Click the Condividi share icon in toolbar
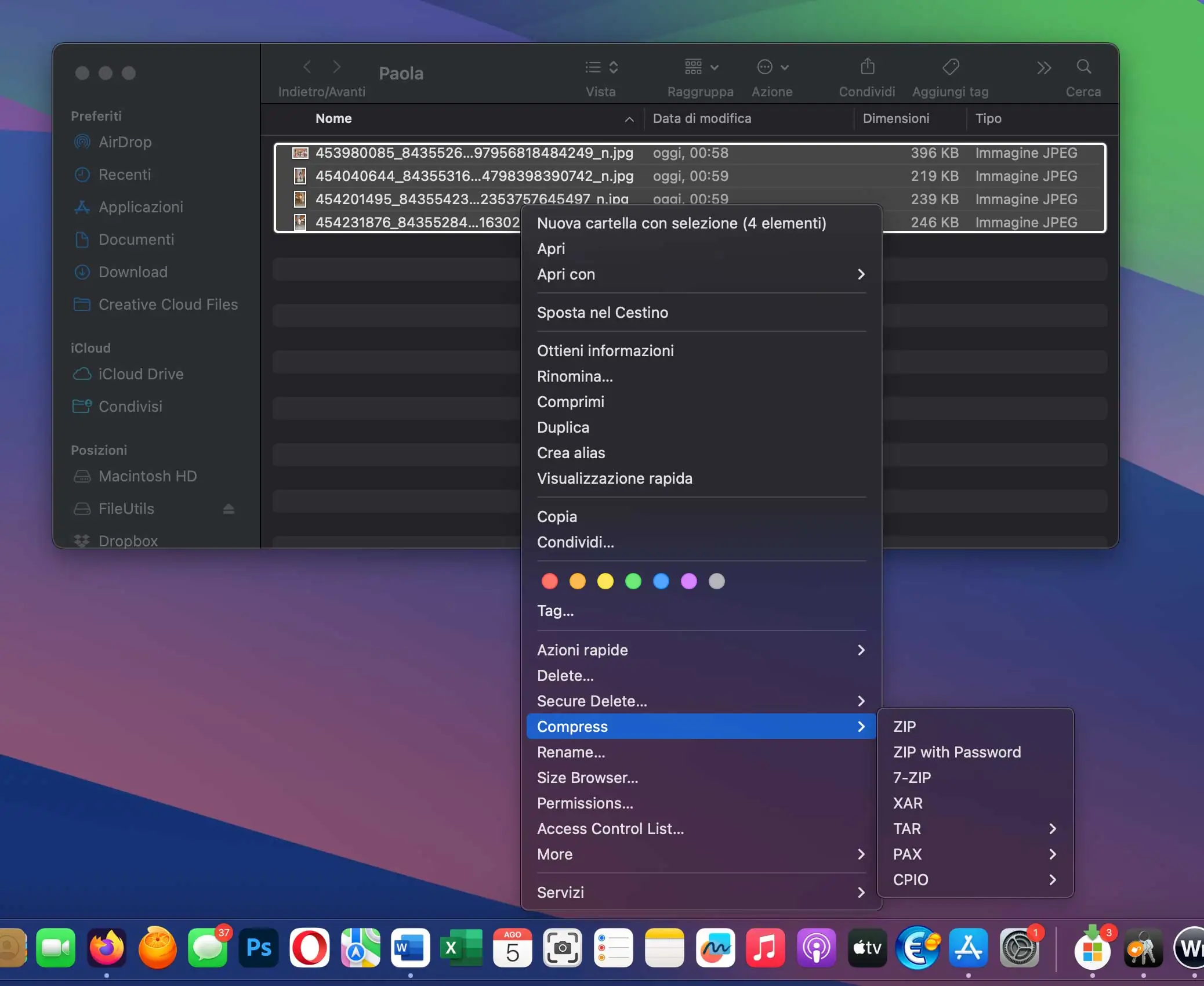1204x986 pixels. 866,67
